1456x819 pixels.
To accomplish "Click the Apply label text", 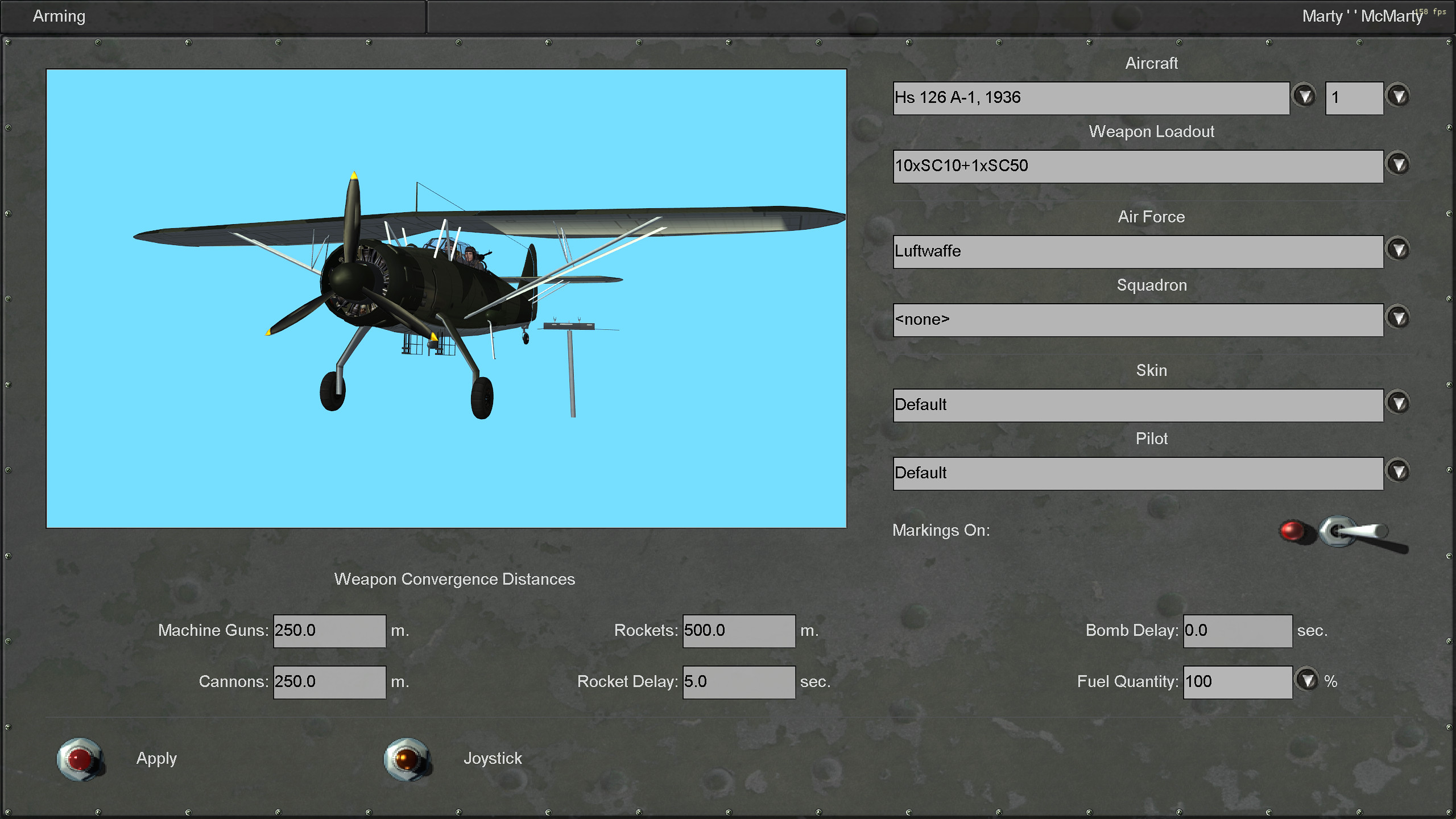I will [156, 759].
